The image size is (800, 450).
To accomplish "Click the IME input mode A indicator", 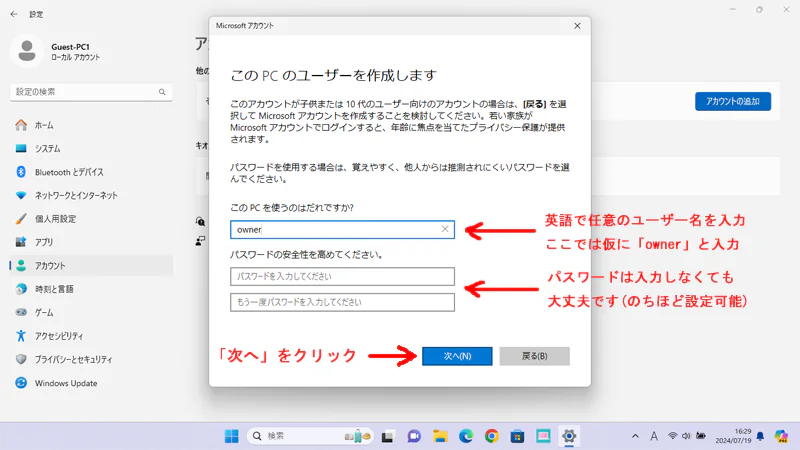I will click(x=654, y=436).
